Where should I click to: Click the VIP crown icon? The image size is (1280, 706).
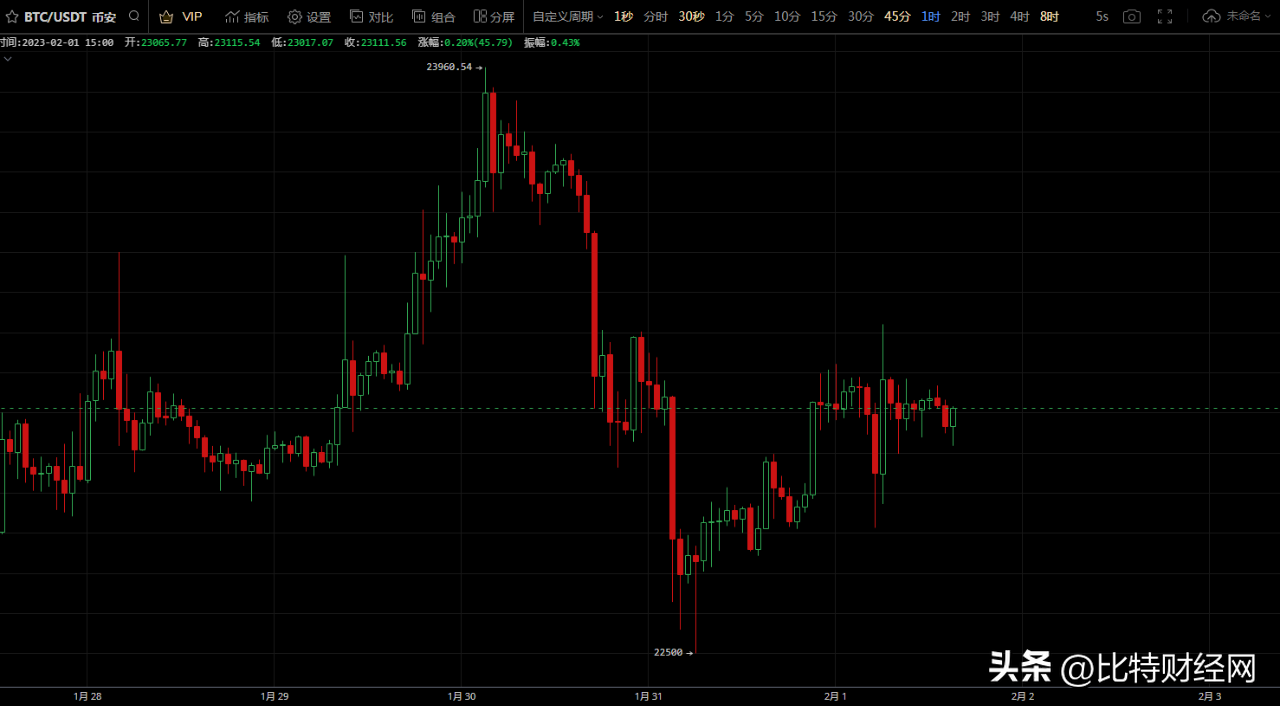pyautogui.click(x=167, y=17)
